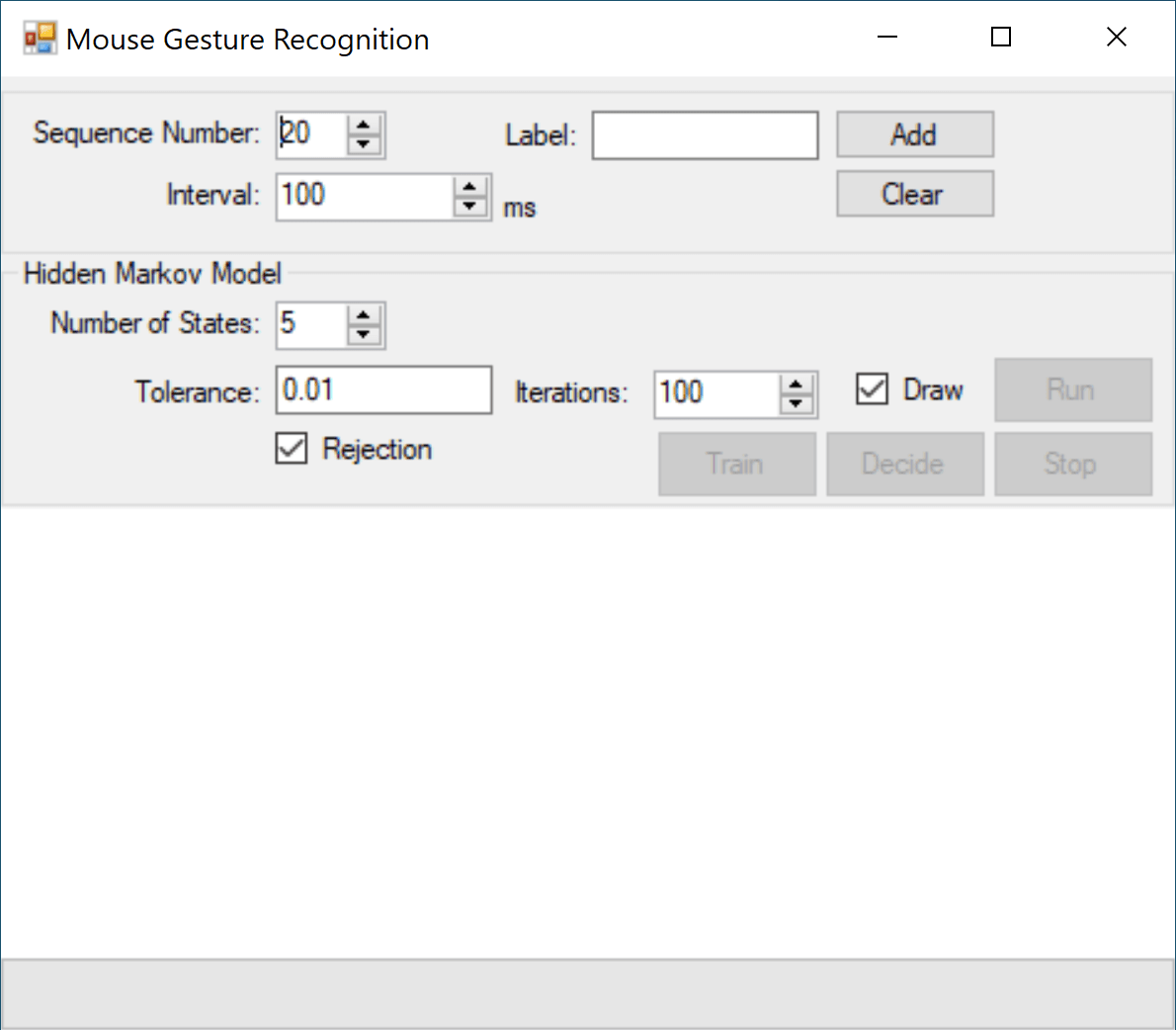Disable the Rejection checkbox
The width and height of the screenshot is (1176, 1030).
click(x=292, y=449)
